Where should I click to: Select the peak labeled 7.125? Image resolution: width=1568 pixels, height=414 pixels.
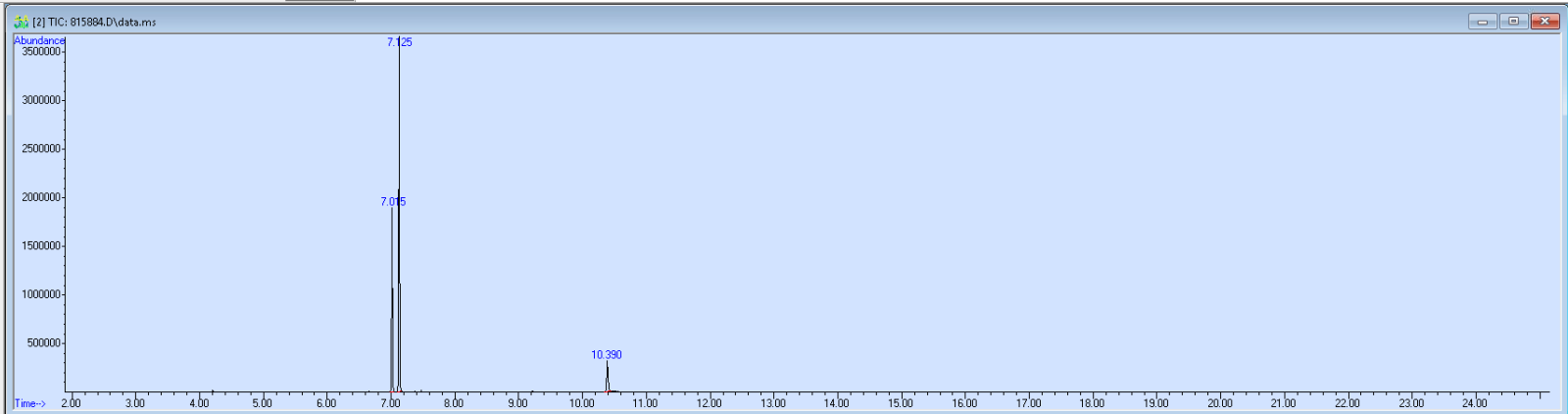[400, 42]
